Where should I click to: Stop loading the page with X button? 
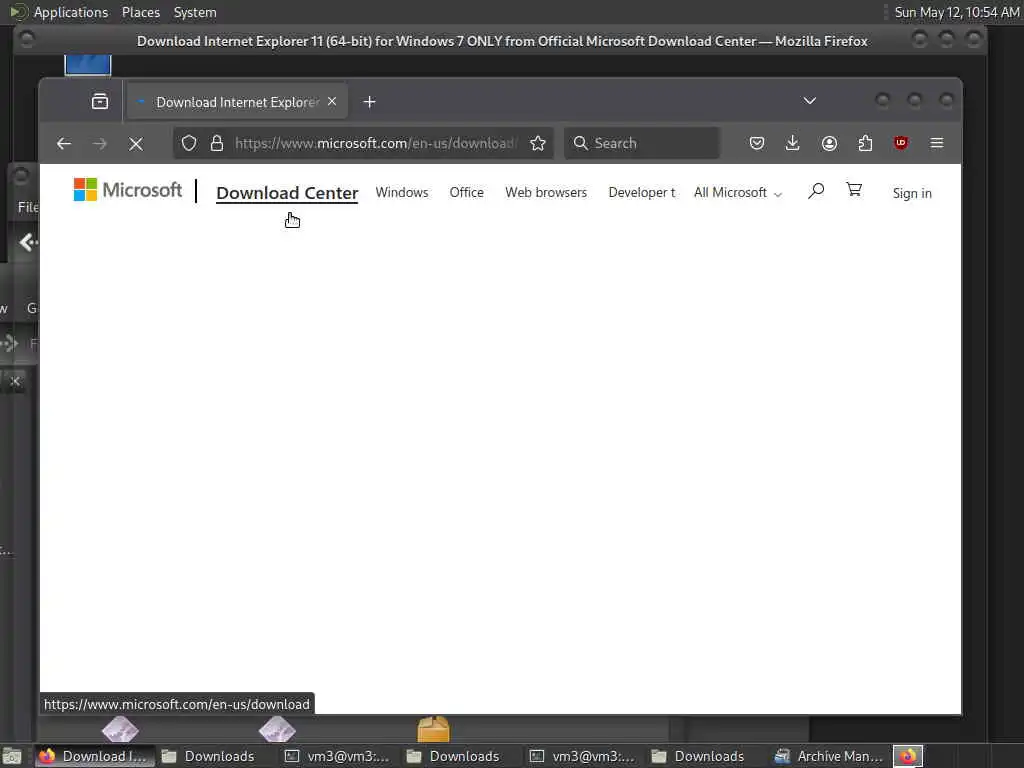(x=136, y=143)
